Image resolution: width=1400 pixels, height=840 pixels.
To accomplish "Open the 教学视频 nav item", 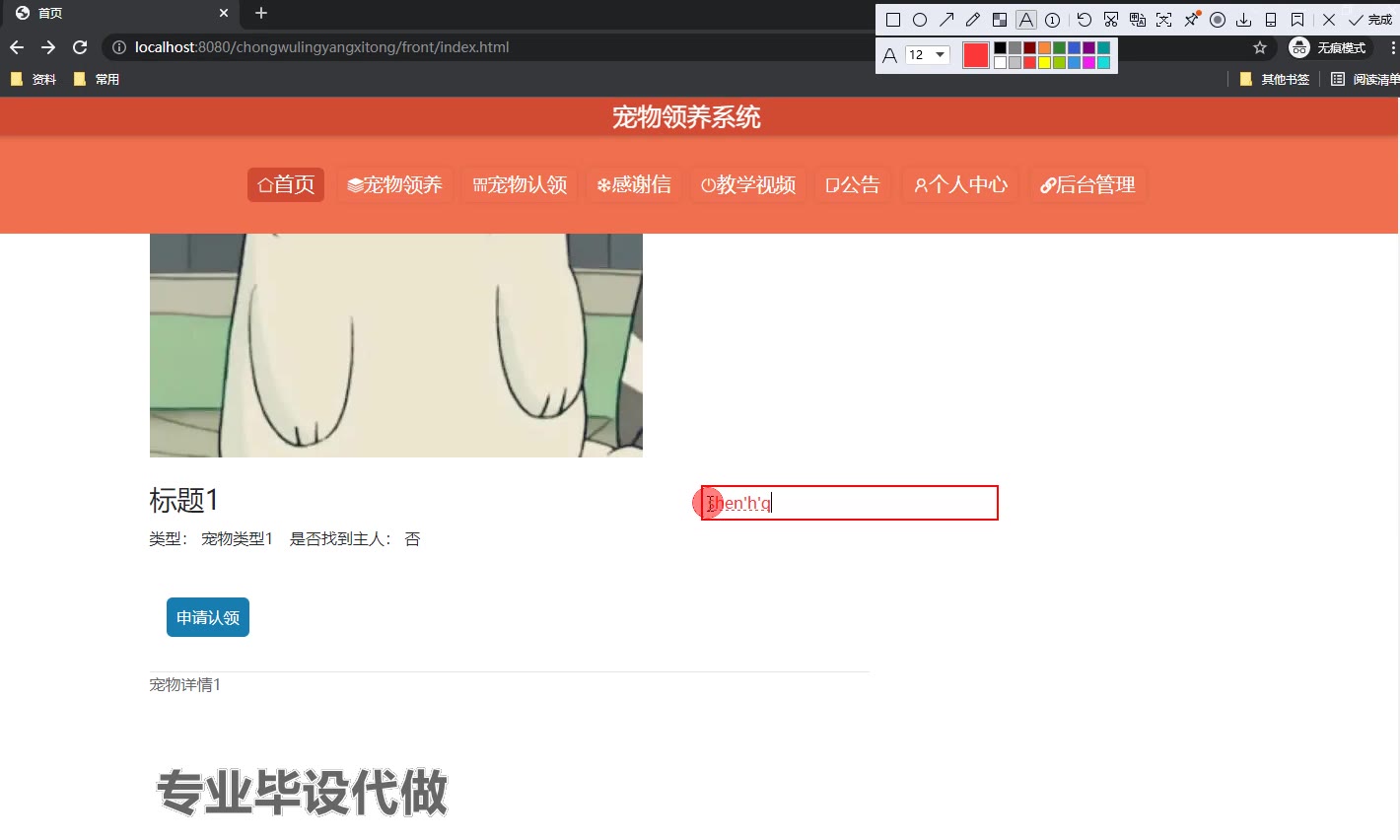I will tap(748, 184).
